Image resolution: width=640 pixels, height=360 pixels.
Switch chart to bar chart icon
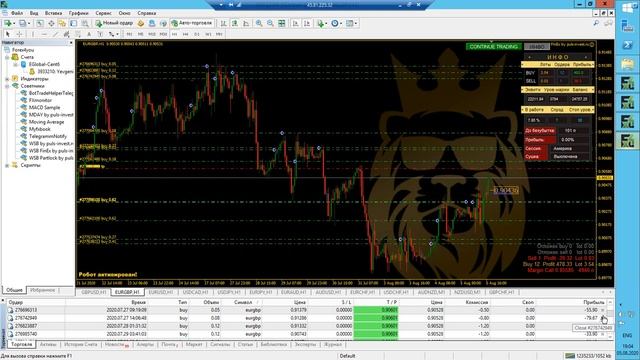[x=224, y=24]
